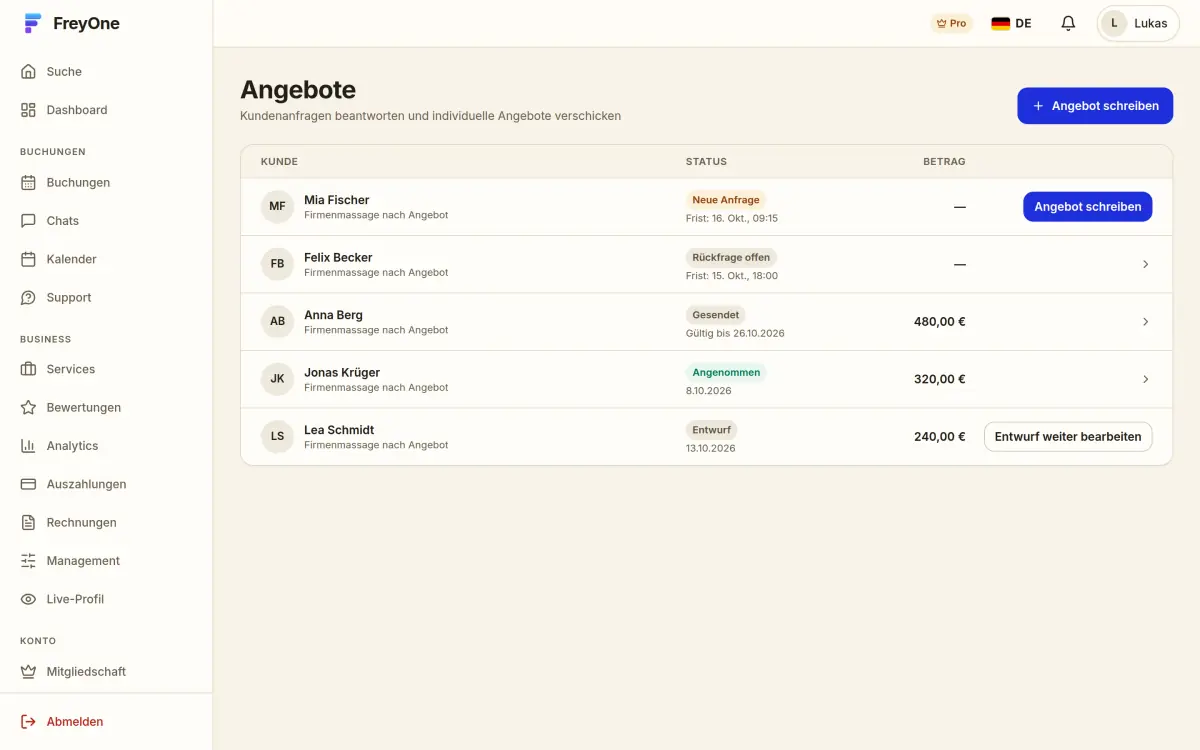This screenshot has width=1200, height=750.
Task: Click the name Felix Becker
Action: click(x=338, y=258)
